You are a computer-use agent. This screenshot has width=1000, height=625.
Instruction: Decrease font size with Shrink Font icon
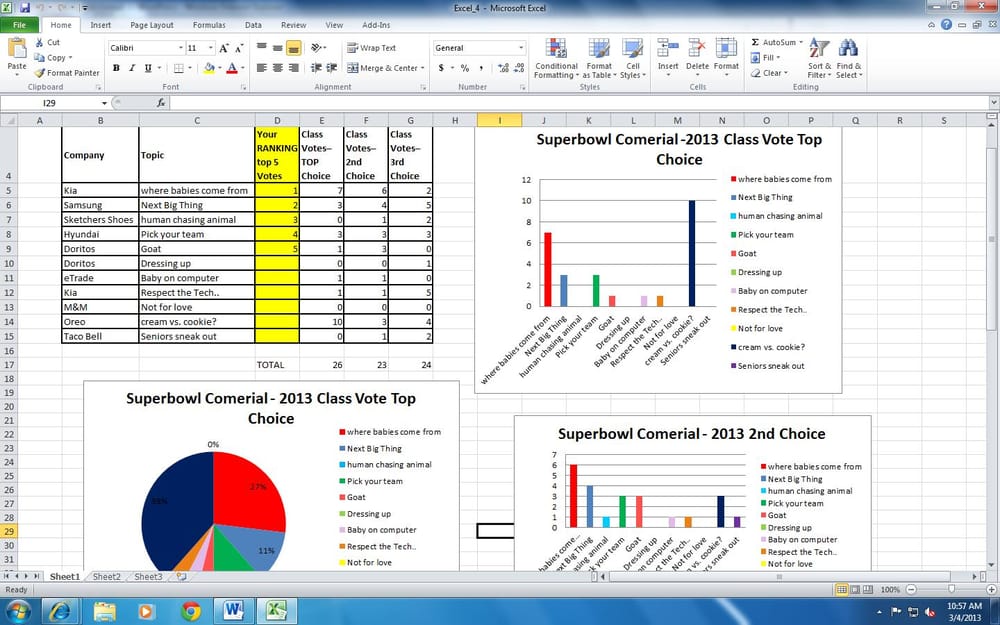pyautogui.click(x=239, y=48)
